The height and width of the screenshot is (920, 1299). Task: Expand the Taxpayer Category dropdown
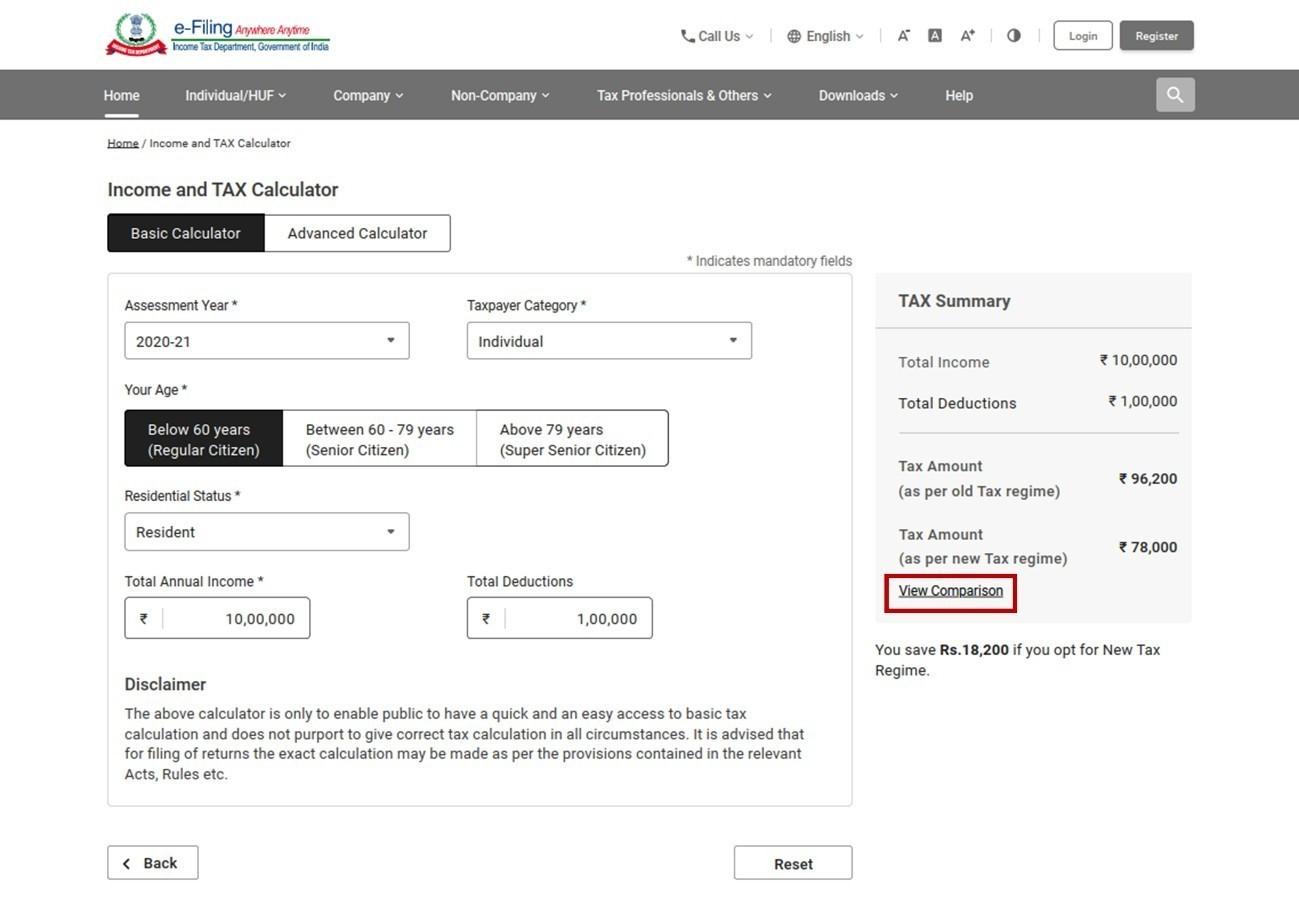coord(608,340)
